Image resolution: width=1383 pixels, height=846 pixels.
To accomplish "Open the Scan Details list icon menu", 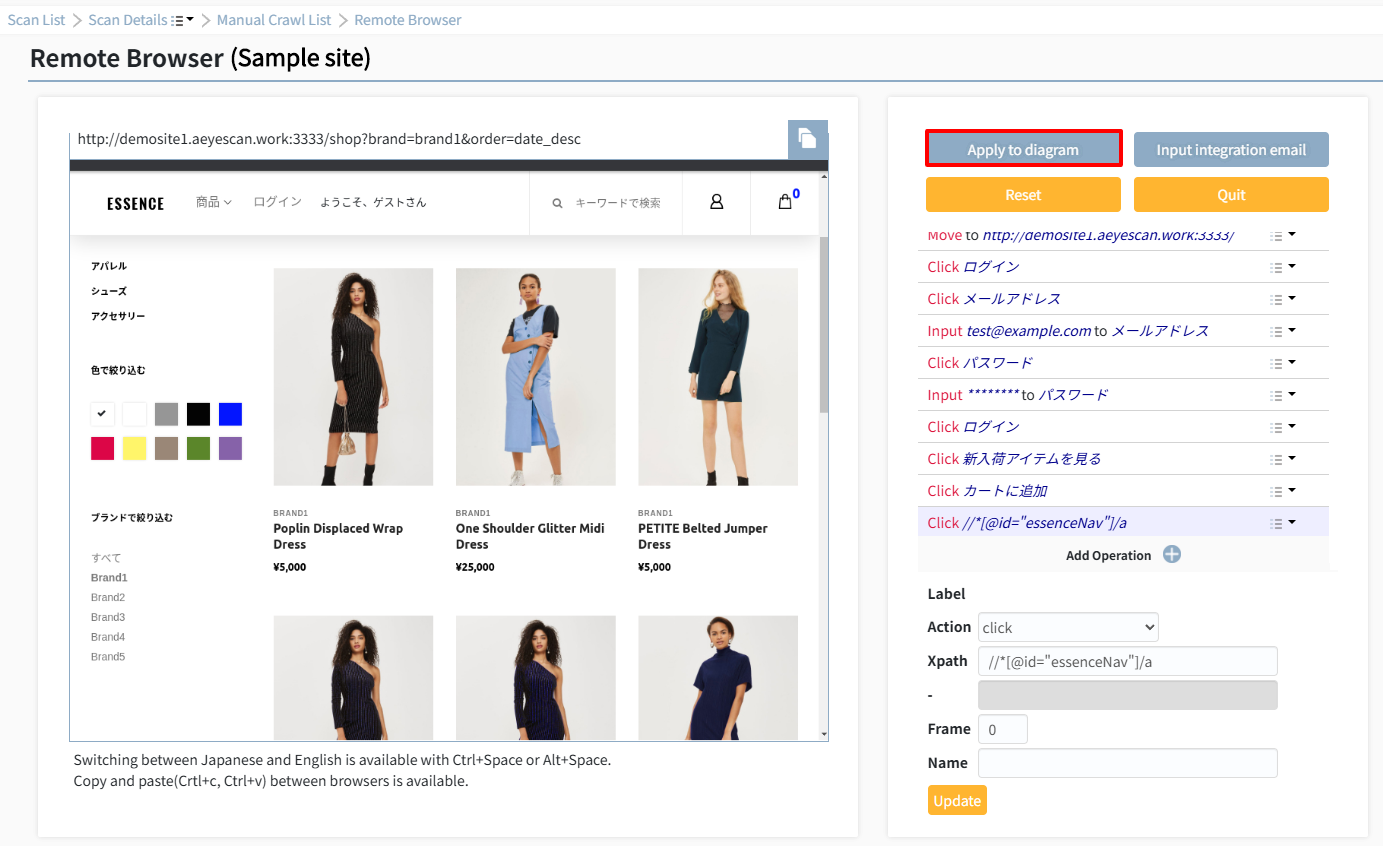I will [182, 20].
